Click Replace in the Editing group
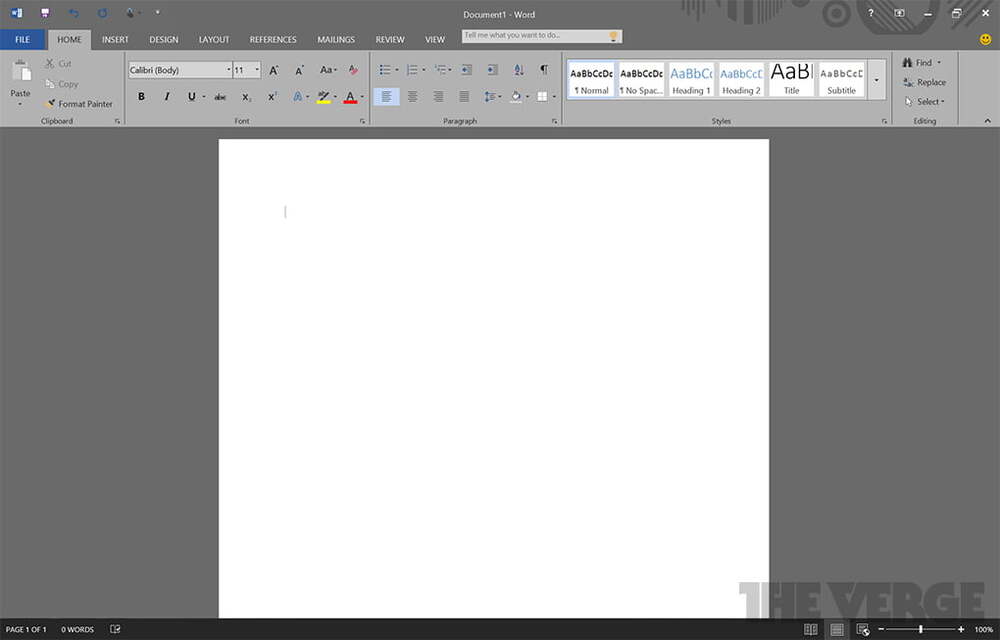1000x640 pixels. 925,82
